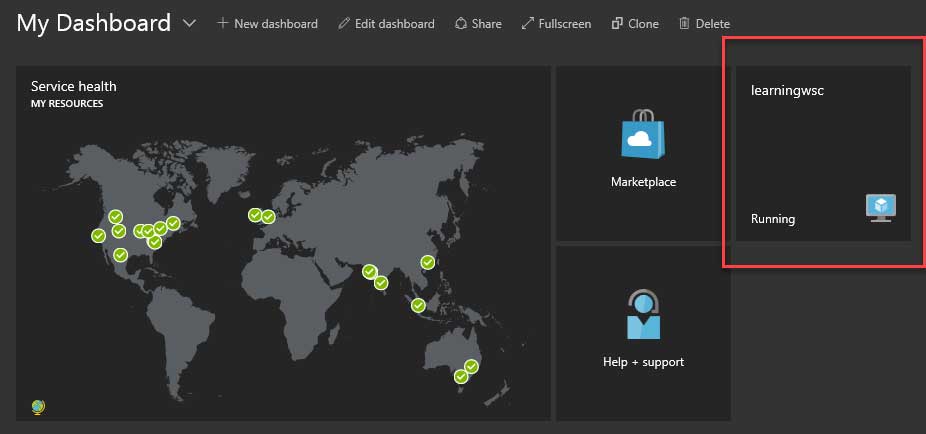This screenshot has width=926, height=434.
Task: Open the Help + support person icon
Action: click(x=643, y=314)
